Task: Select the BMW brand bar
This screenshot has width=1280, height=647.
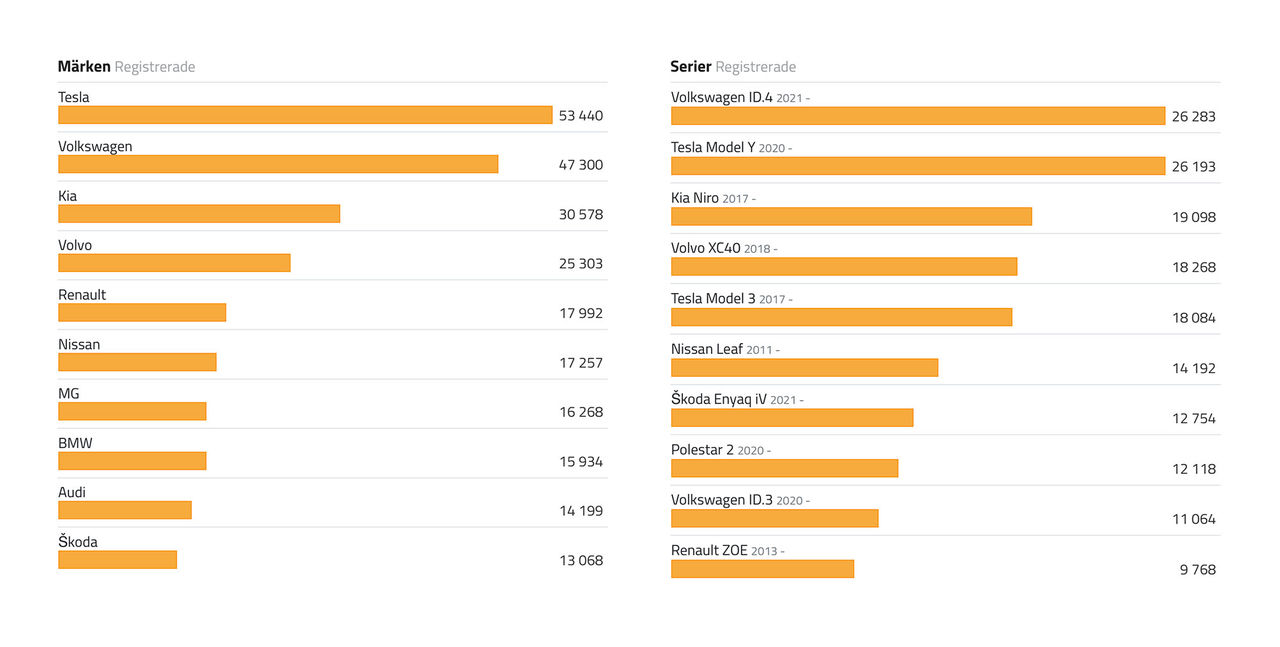Action: click(x=132, y=461)
